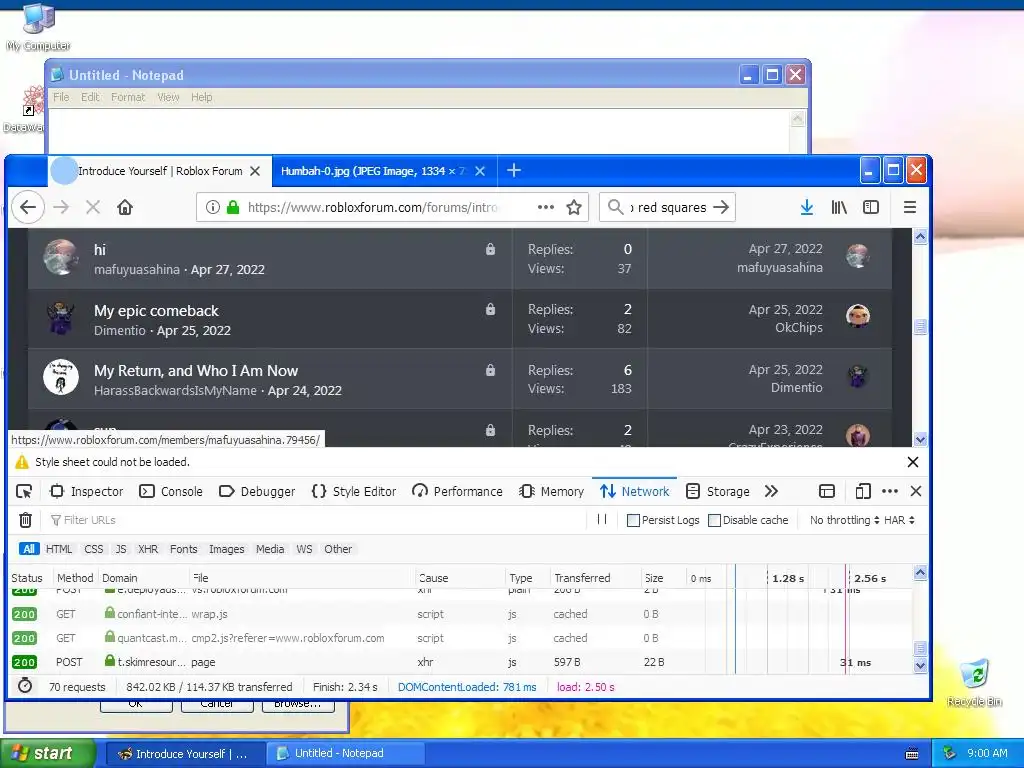Screen dimensions: 1024x768
Task: Close the developer tools panel
Action: click(x=916, y=491)
